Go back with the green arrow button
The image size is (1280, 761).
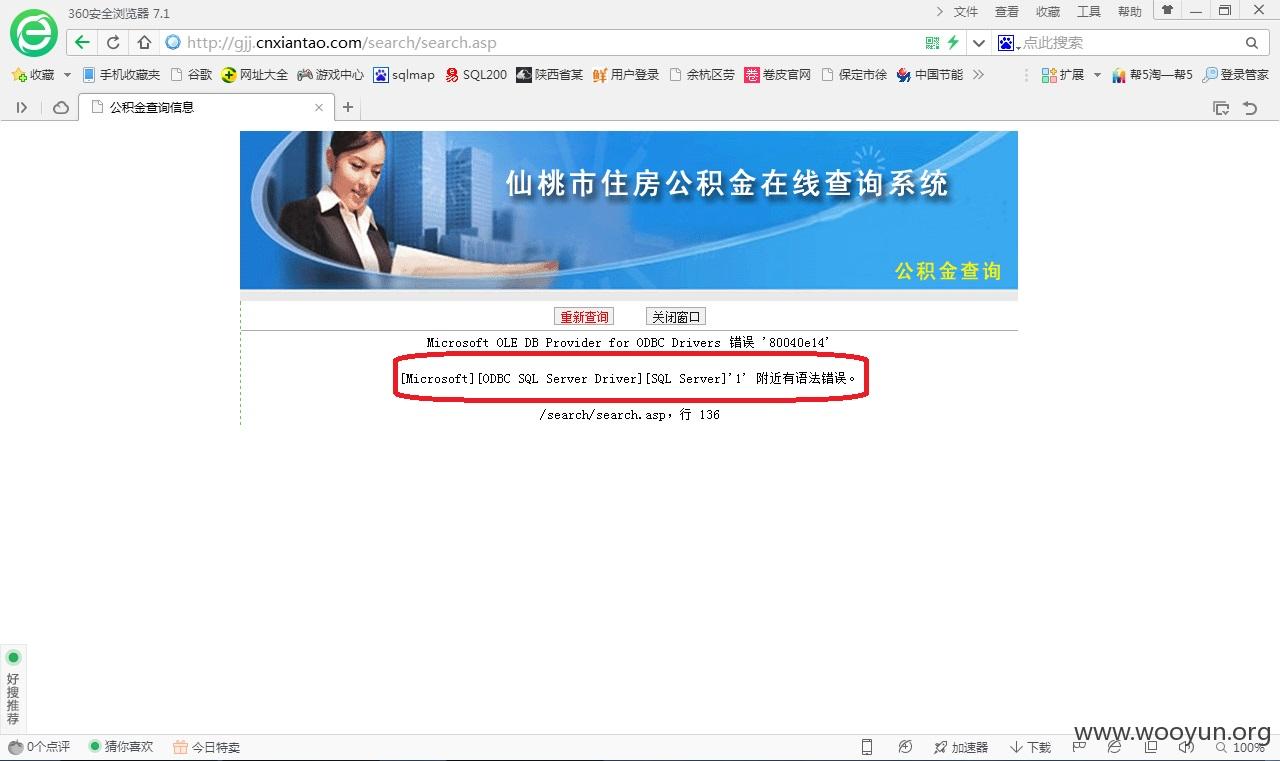tap(82, 43)
